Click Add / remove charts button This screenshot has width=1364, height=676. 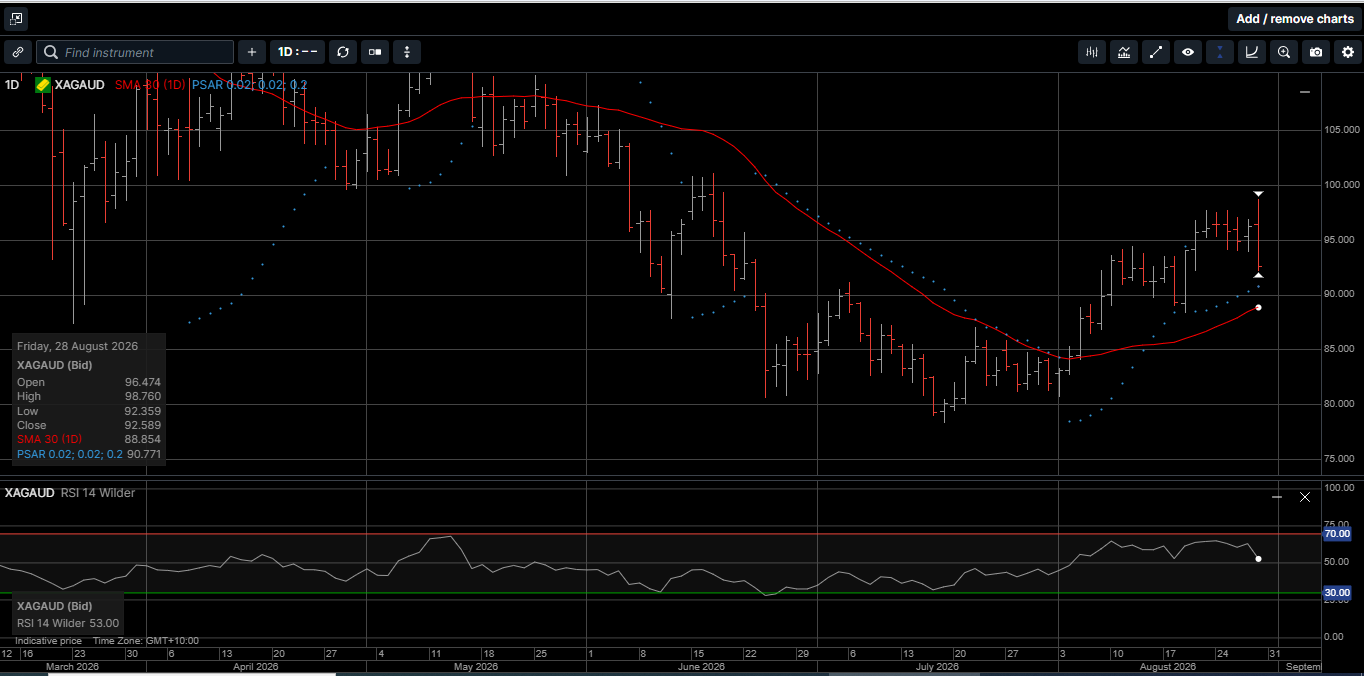coord(1294,19)
